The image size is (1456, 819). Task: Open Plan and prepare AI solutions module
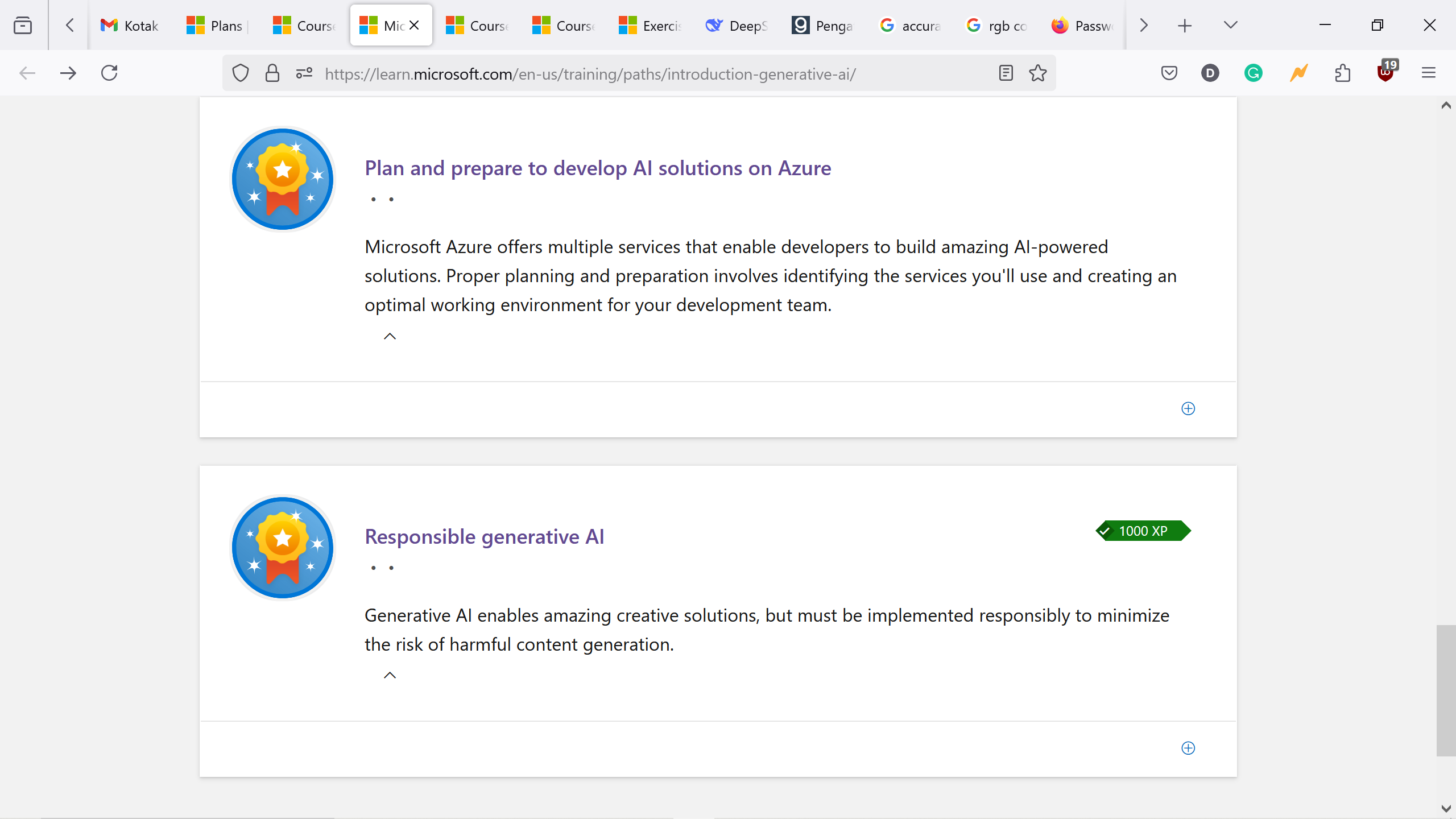point(598,168)
